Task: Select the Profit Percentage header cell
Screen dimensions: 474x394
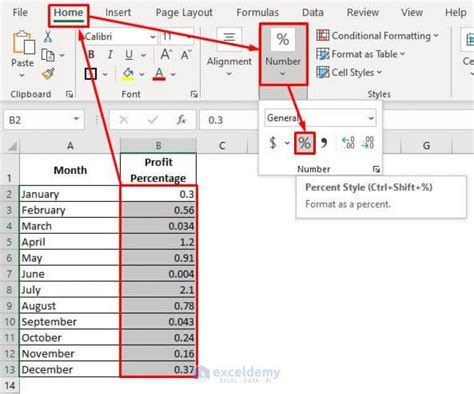Action: [158, 170]
